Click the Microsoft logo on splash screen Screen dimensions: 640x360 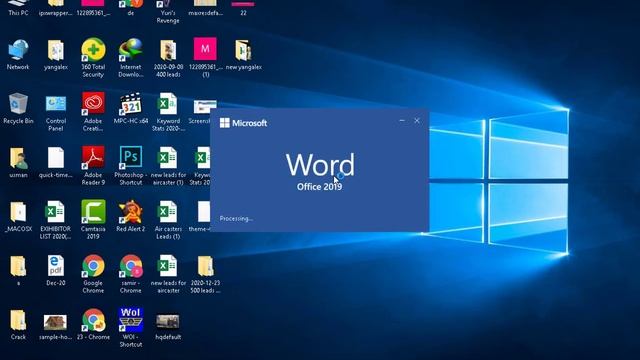tap(243, 123)
